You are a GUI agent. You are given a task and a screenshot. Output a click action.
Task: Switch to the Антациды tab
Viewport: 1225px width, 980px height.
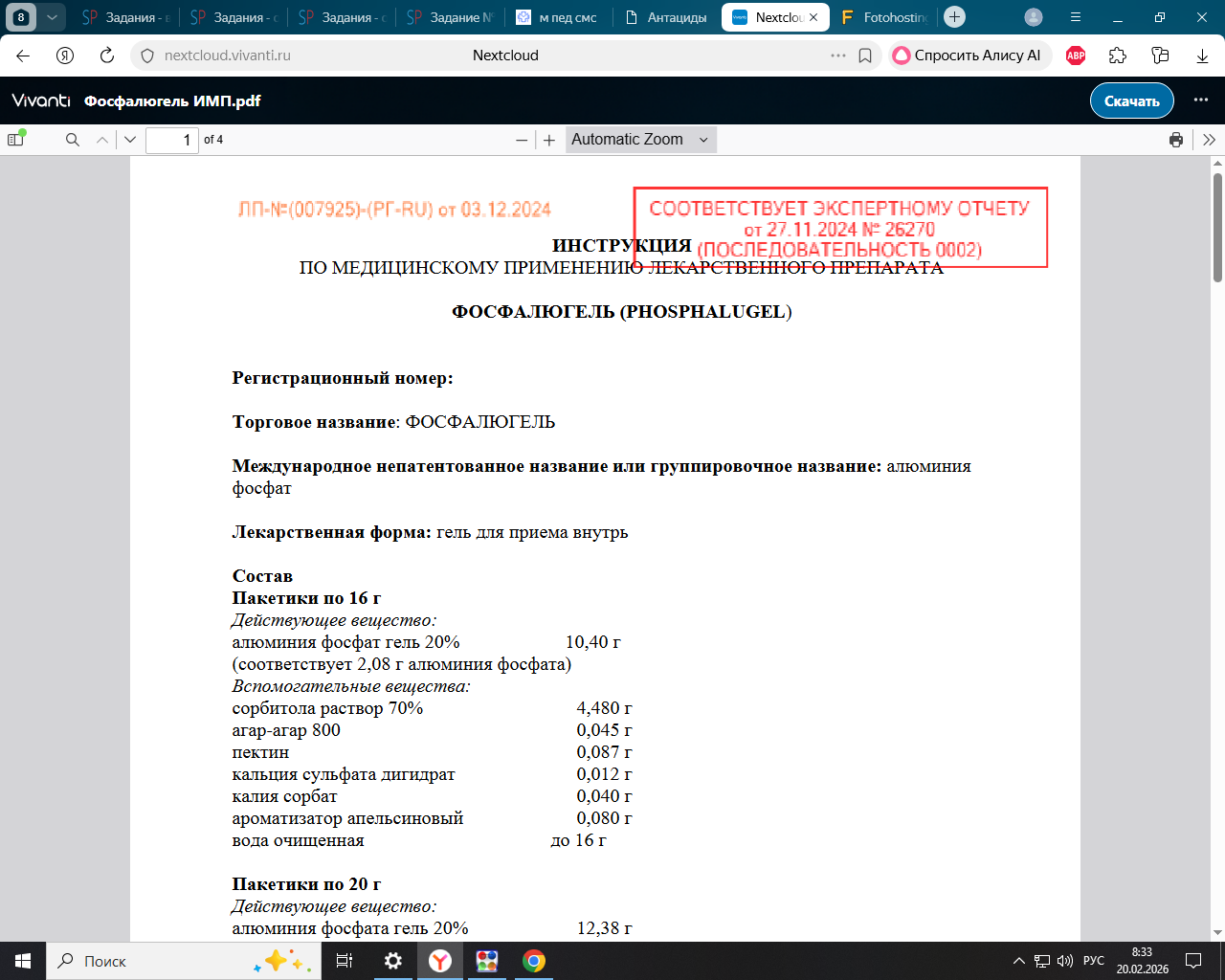click(666, 17)
